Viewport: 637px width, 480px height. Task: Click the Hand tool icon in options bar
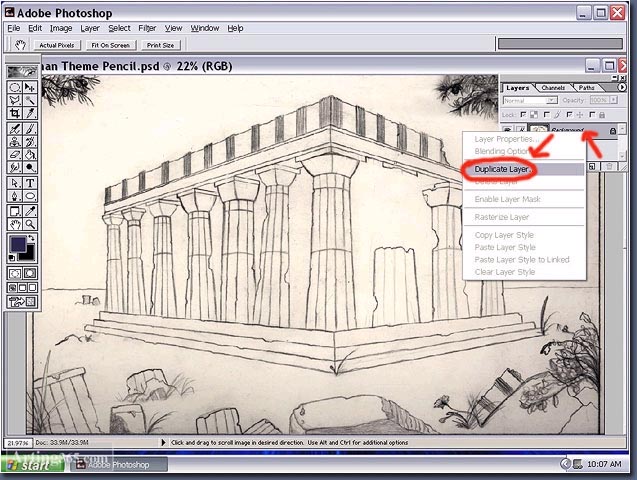[x=20, y=45]
